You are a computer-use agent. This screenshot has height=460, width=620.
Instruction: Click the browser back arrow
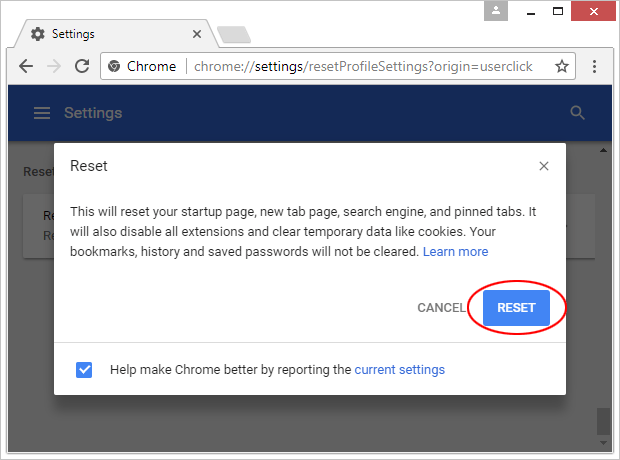(x=26, y=66)
